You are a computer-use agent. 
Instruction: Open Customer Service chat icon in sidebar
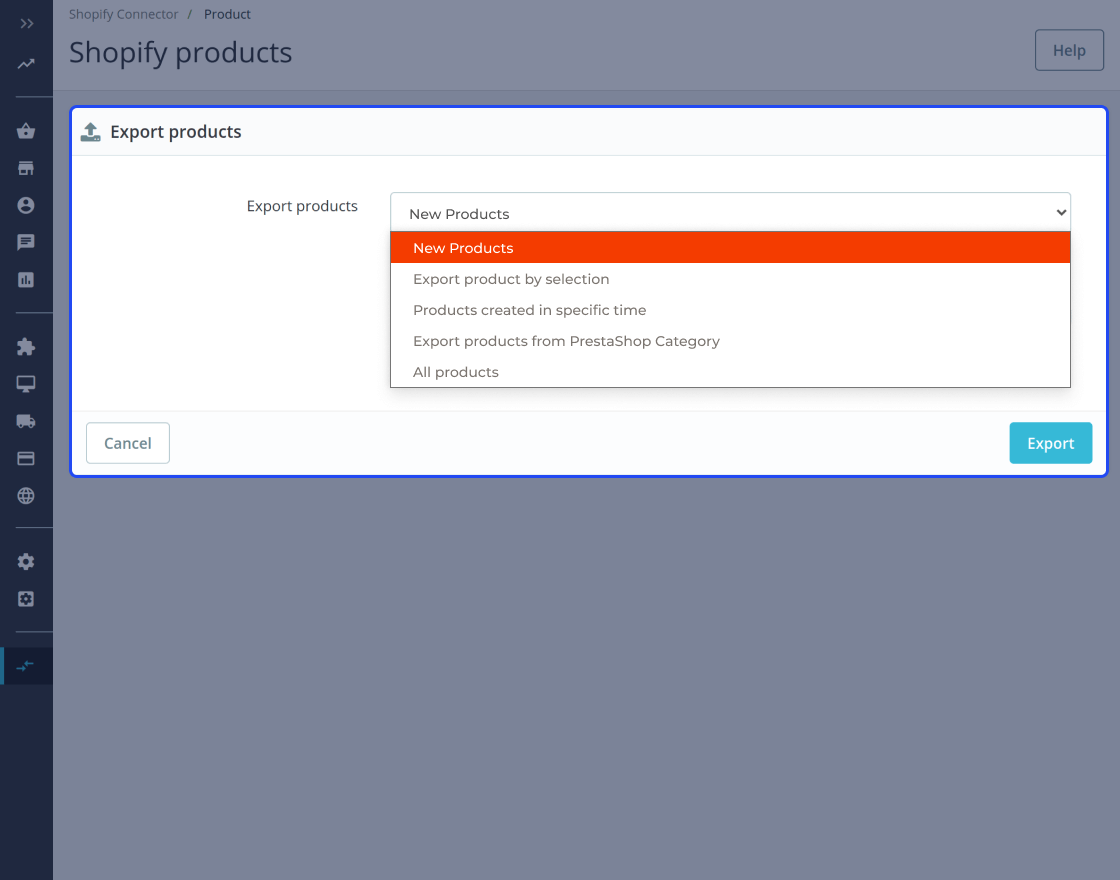[x=26, y=243]
